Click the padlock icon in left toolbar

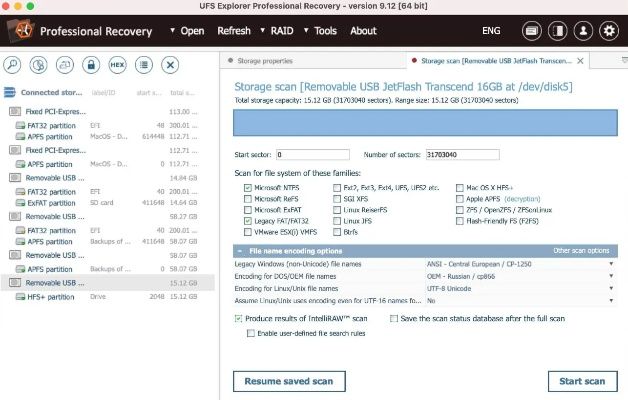(x=91, y=65)
